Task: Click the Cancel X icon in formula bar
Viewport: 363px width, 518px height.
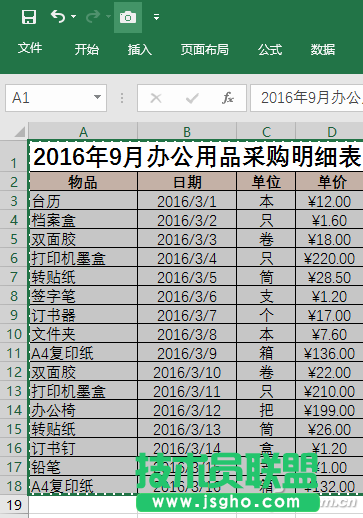Action: (156, 98)
